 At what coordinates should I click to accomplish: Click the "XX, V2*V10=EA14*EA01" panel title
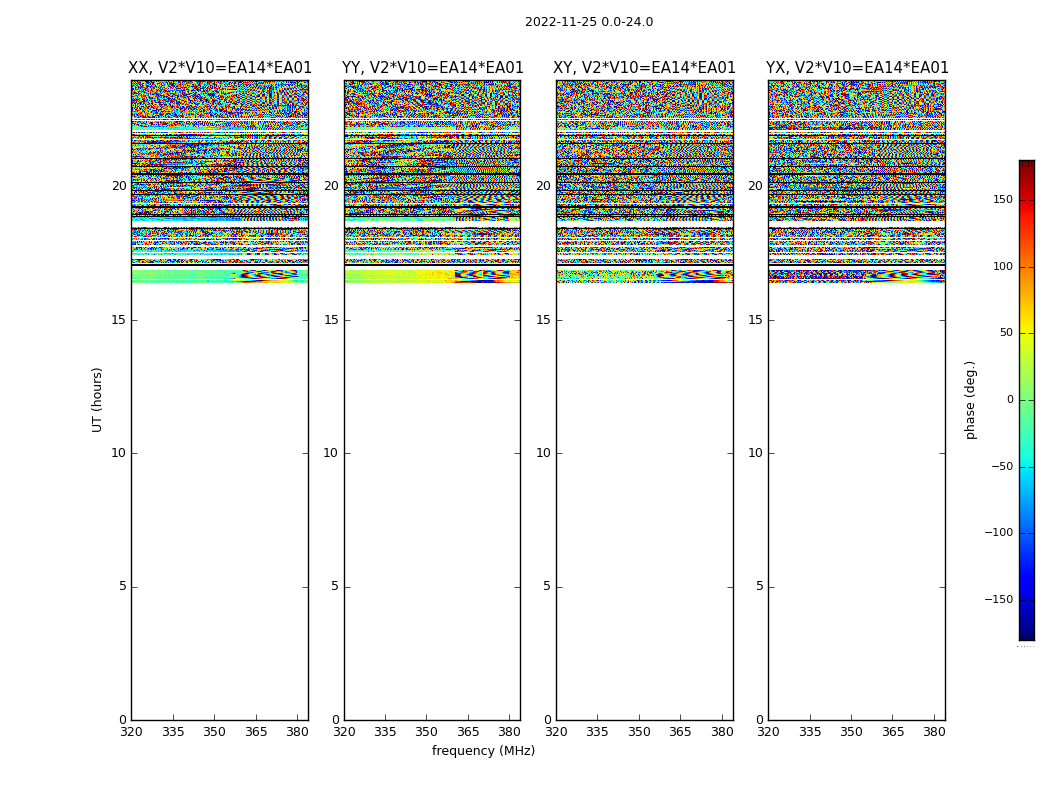pyautogui.click(x=220, y=68)
